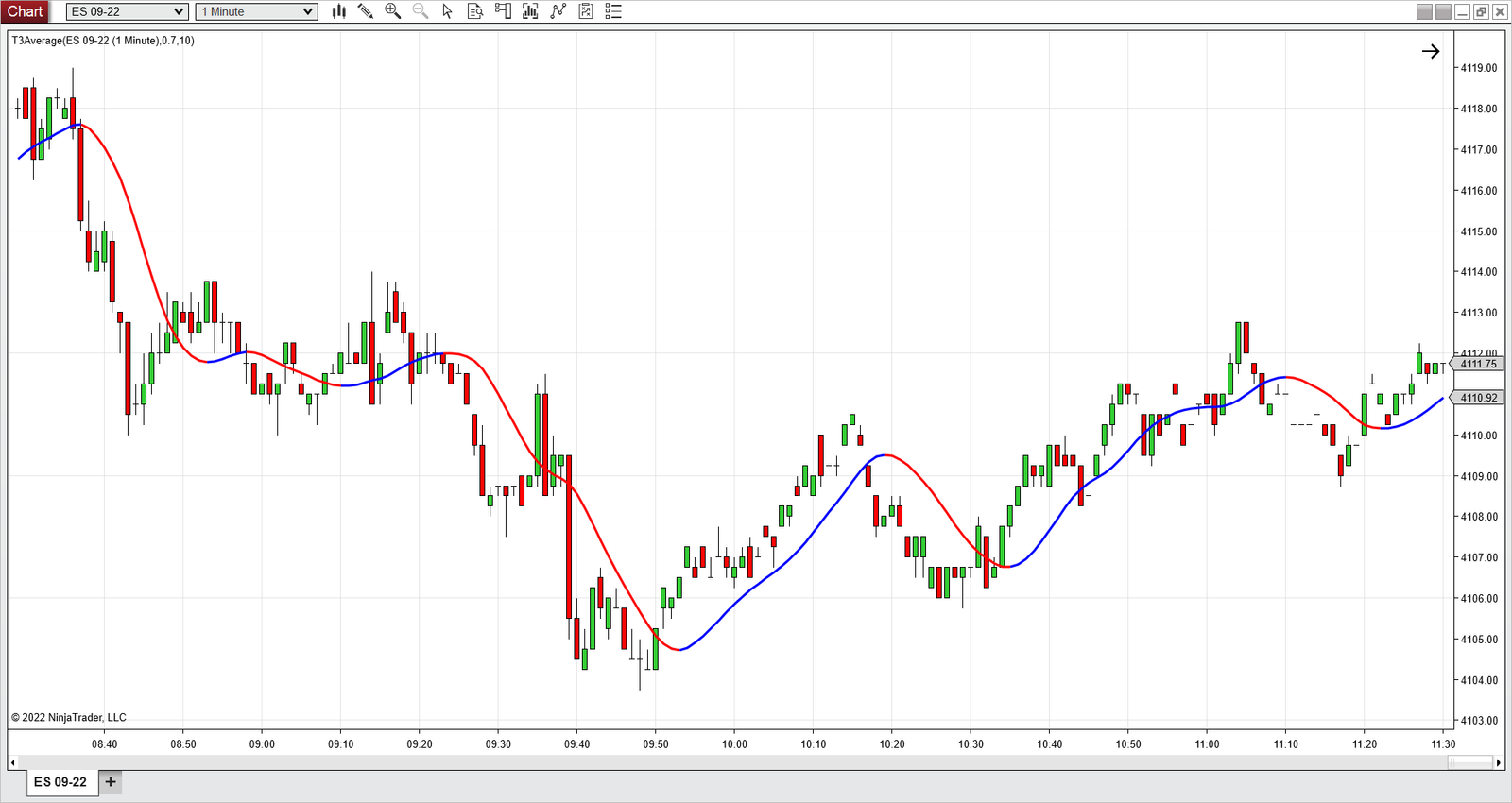Image resolution: width=1512 pixels, height=803 pixels.
Task: Open the Data Box icon
Action: pyautogui.click(x=475, y=11)
